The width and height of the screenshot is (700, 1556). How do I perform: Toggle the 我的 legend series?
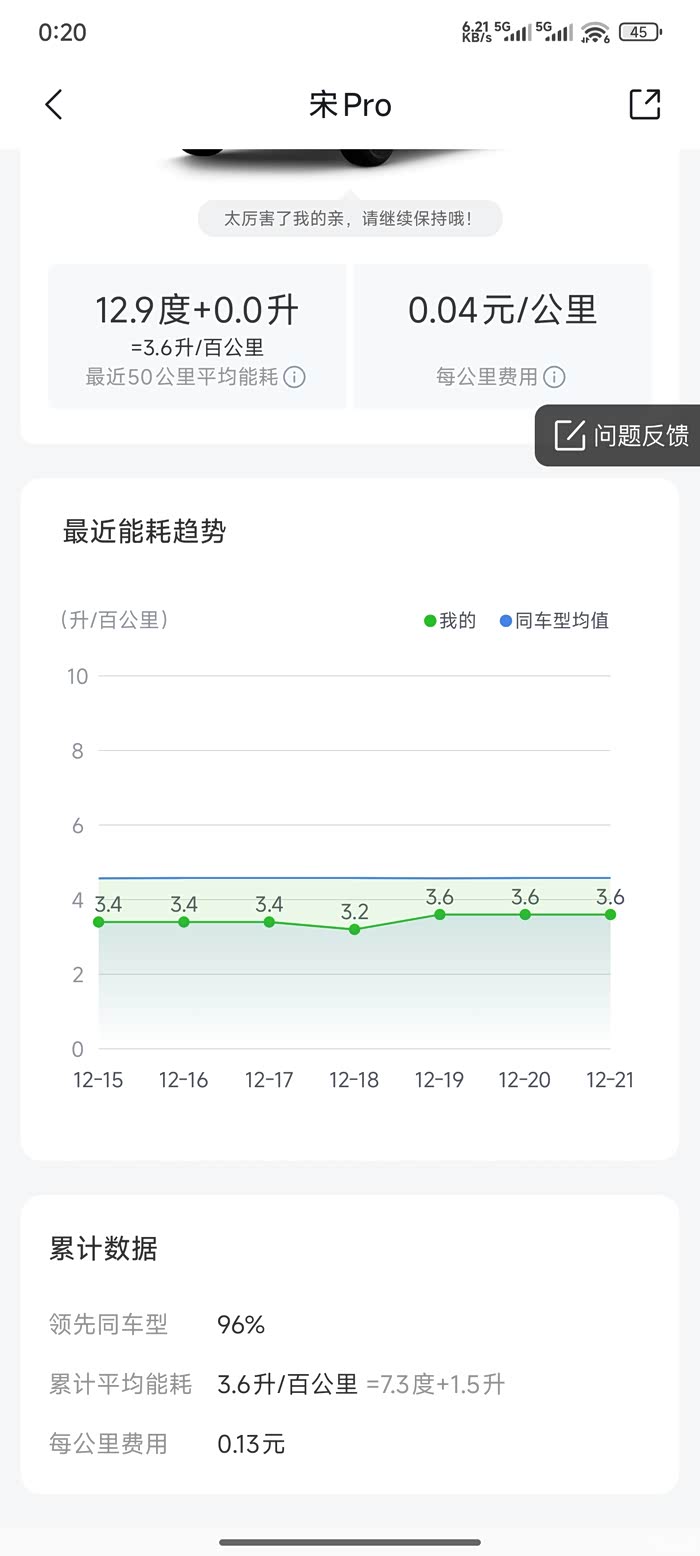[450, 620]
